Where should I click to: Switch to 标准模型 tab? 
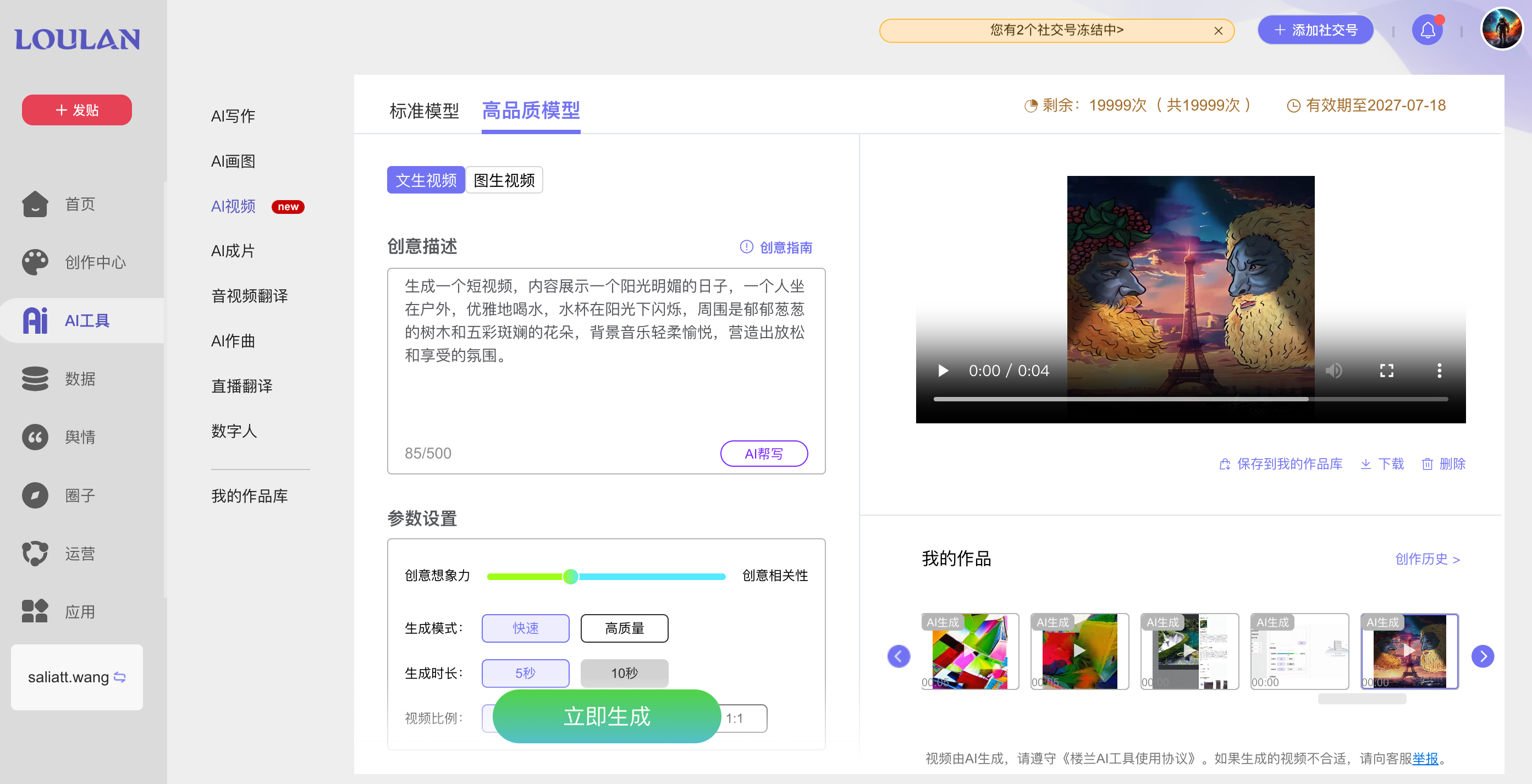pyautogui.click(x=424, y=111)
